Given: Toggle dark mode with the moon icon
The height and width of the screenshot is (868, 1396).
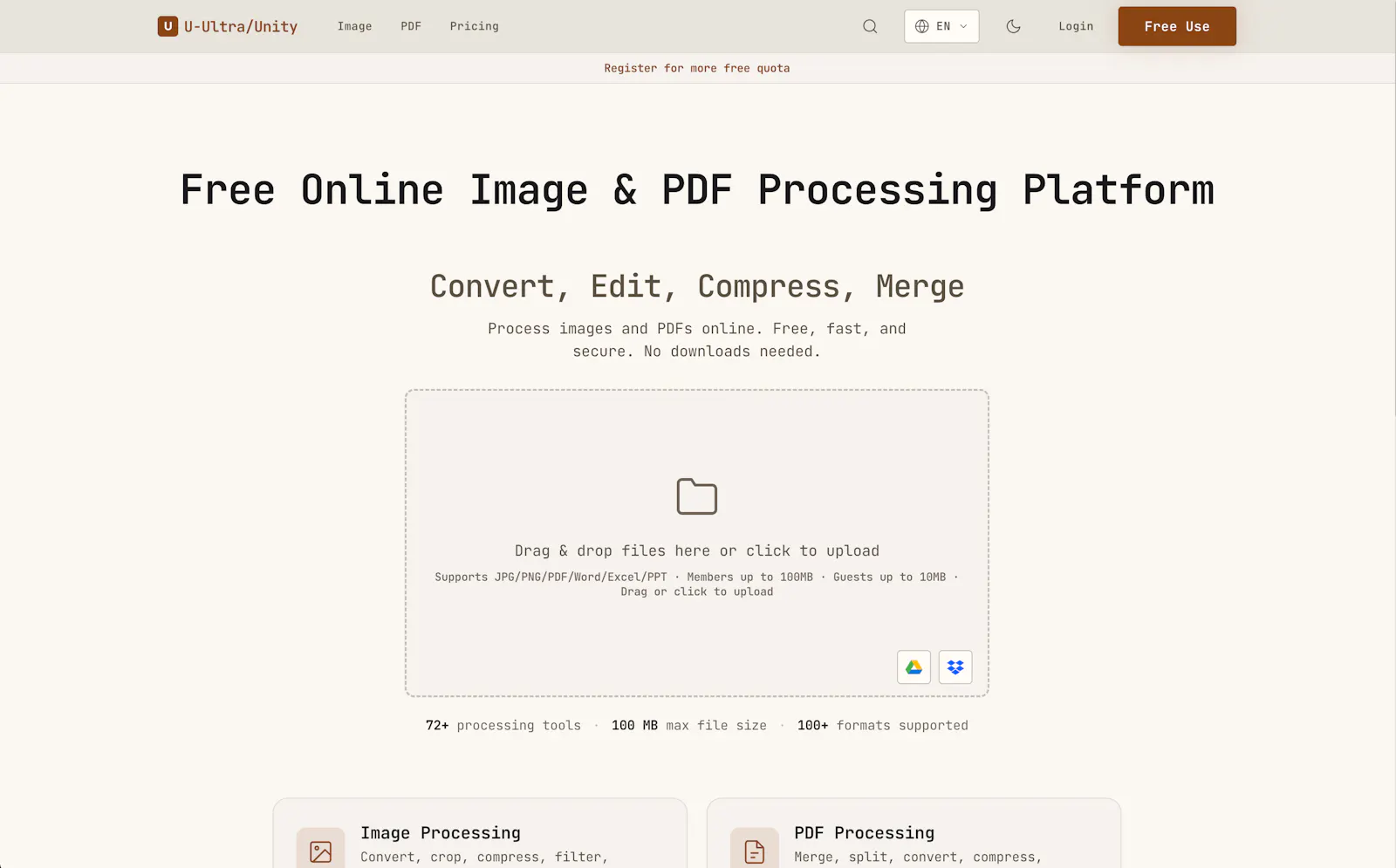Looking at the screenshot, I should [x=1013, y=26].
